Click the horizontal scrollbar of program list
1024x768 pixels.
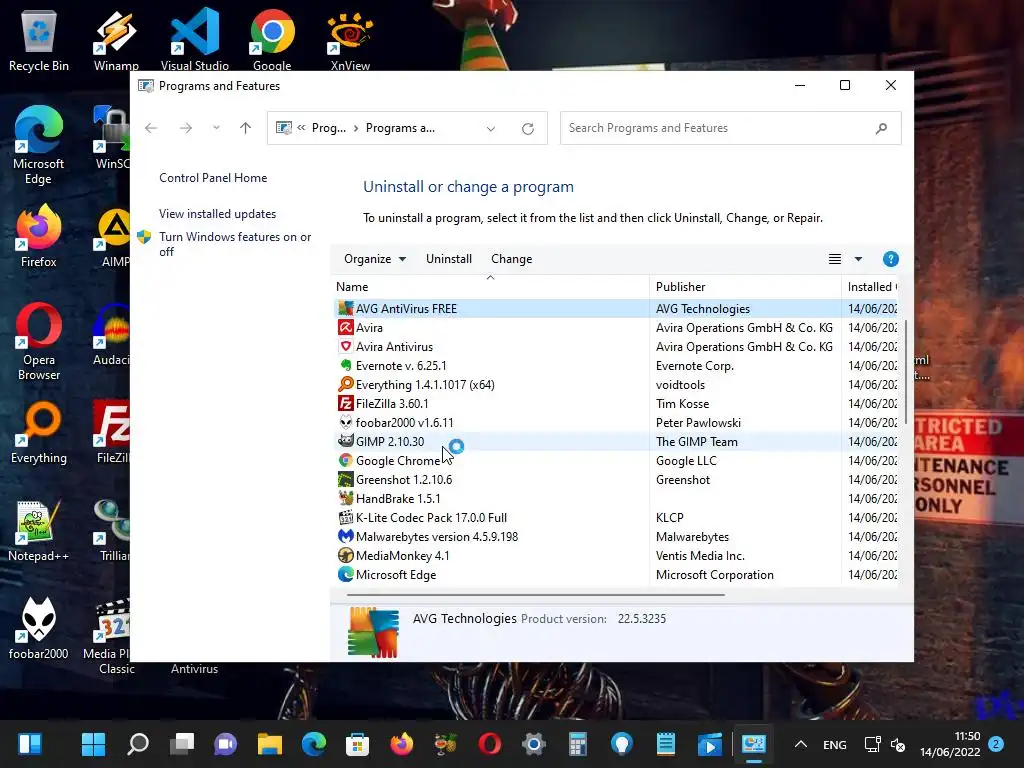click(536, 595)
